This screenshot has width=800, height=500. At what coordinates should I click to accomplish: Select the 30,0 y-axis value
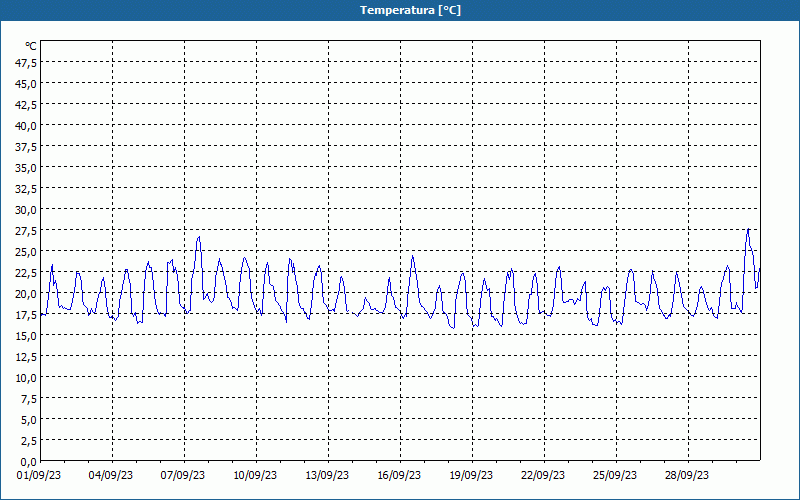tap(26, 210)
